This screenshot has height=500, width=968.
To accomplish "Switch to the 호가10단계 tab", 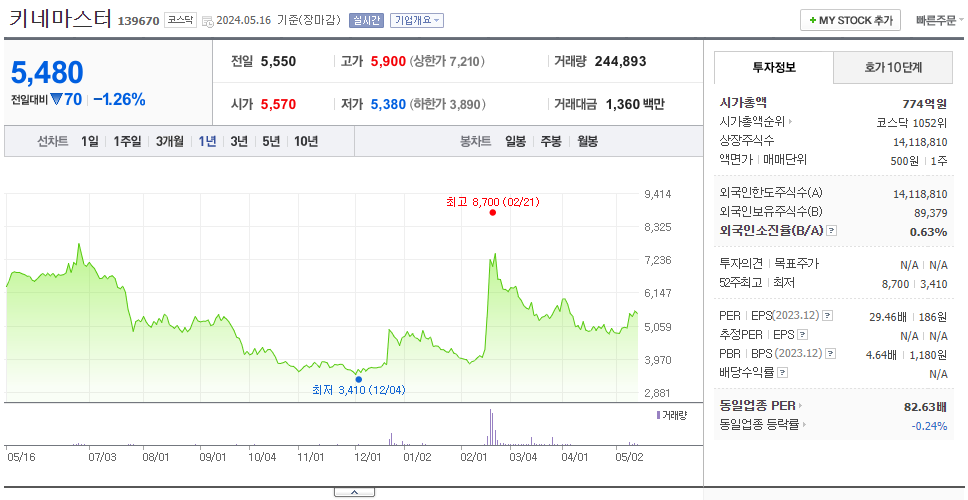I will (x=893, y=67).
